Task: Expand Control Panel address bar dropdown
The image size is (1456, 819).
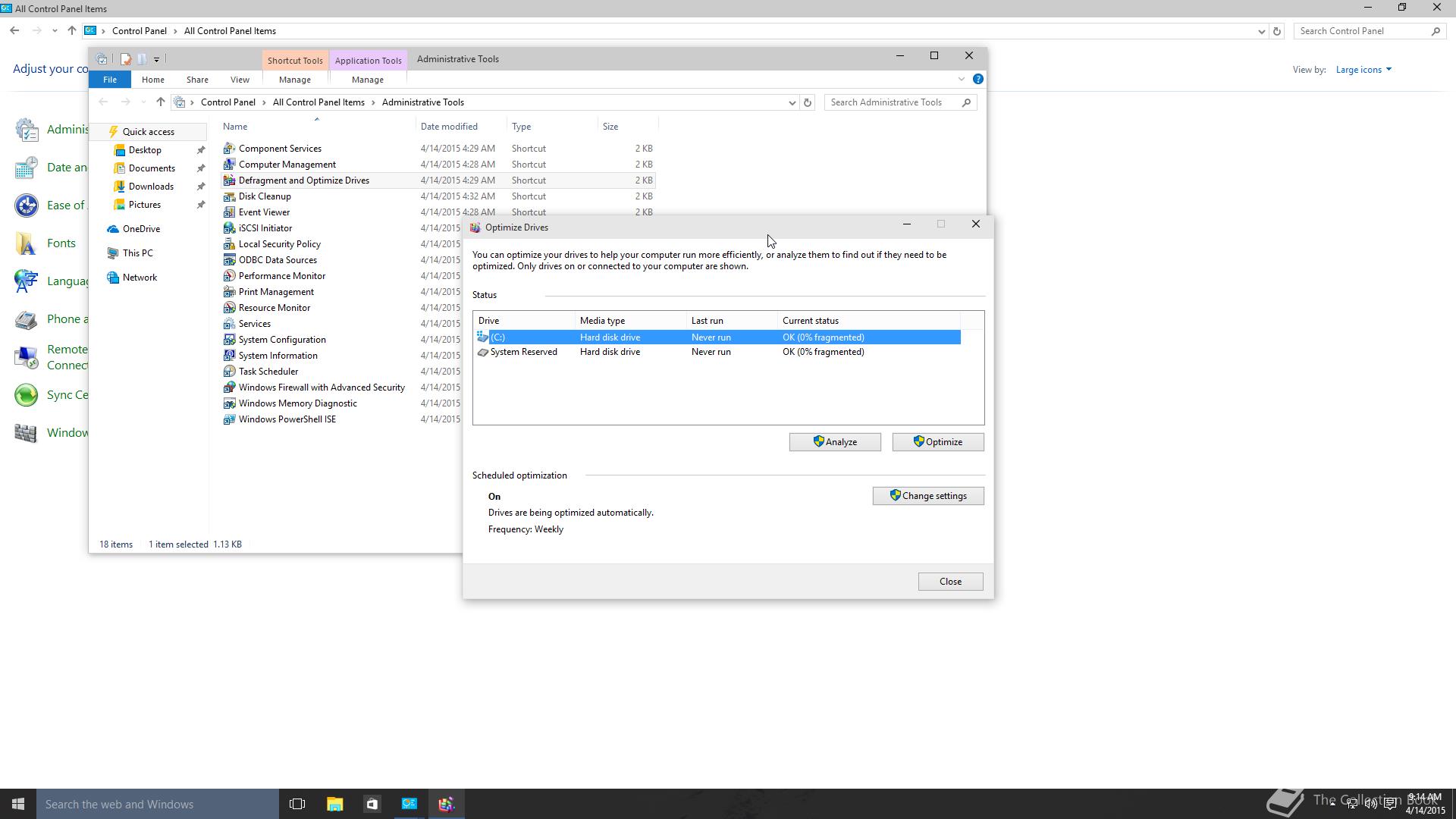Action: (1261, 31)
